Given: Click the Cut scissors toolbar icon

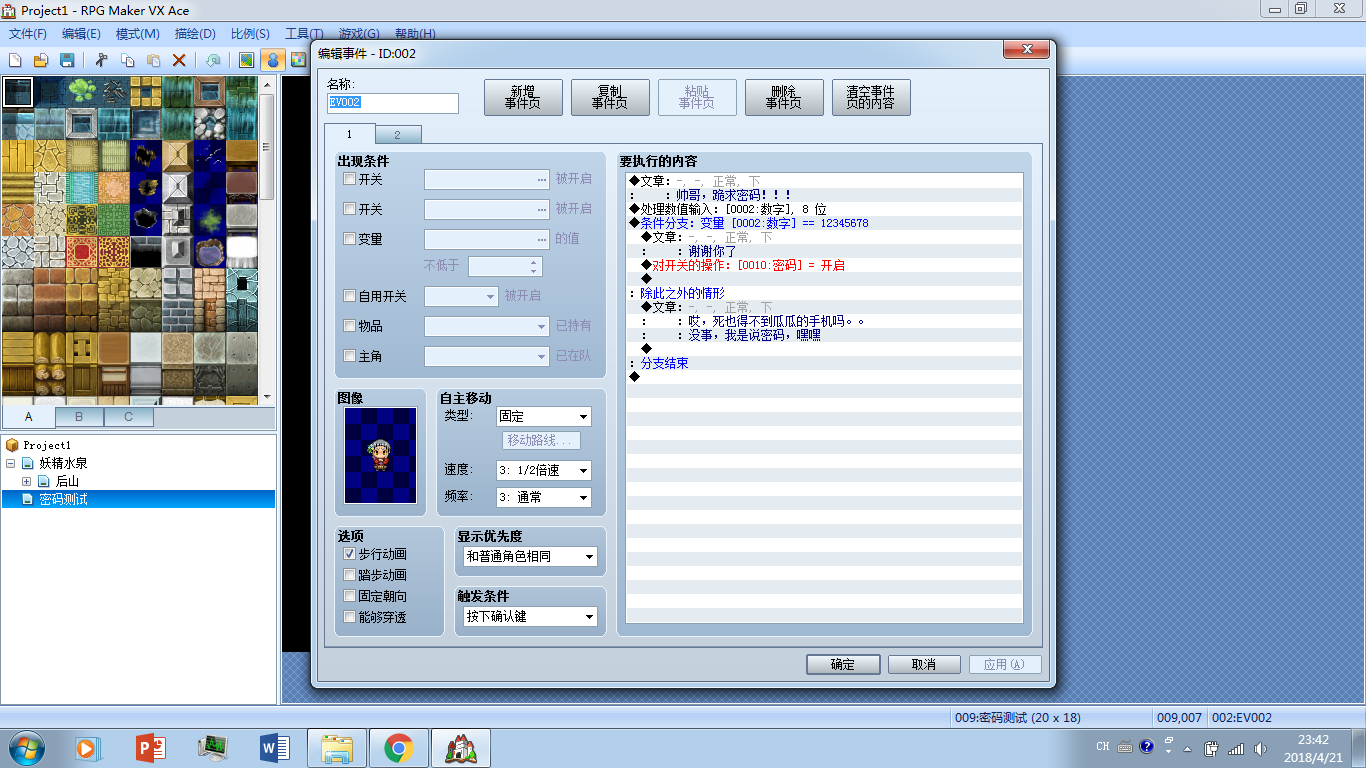Looking at the screenshot, I should tap(101, 60).
